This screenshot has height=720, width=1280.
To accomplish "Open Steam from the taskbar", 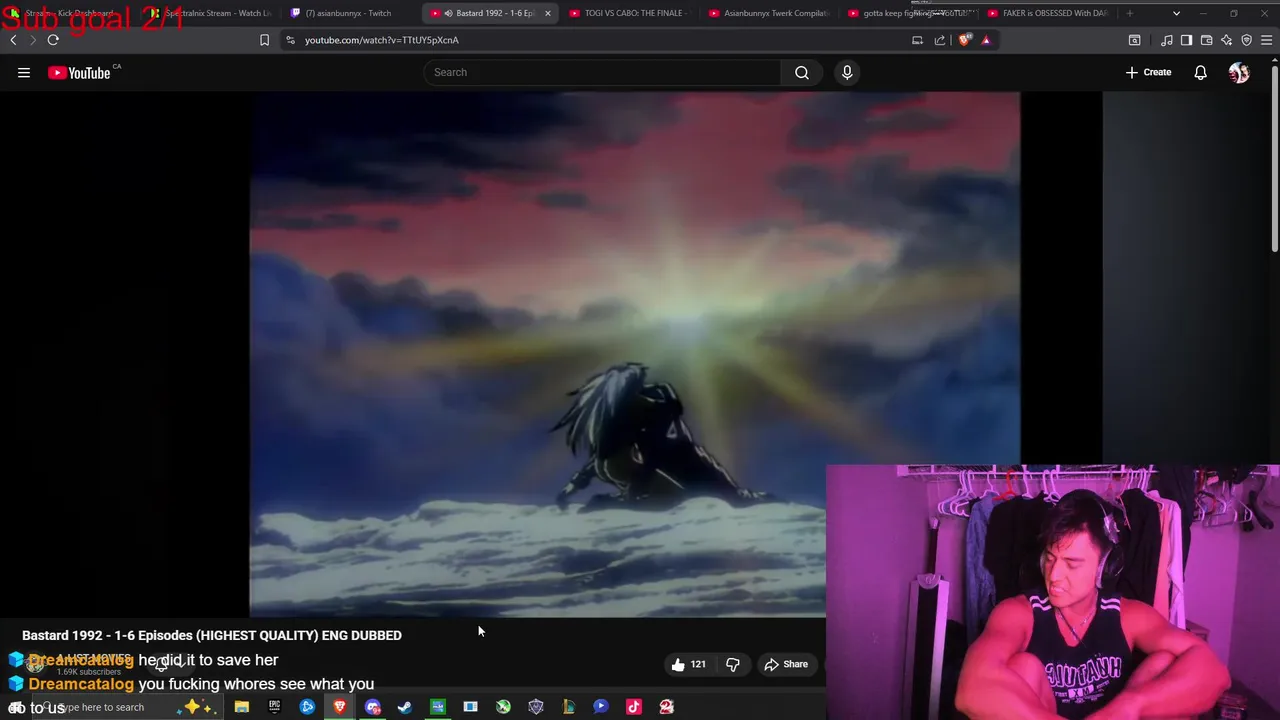I will (x=405, y=707).
